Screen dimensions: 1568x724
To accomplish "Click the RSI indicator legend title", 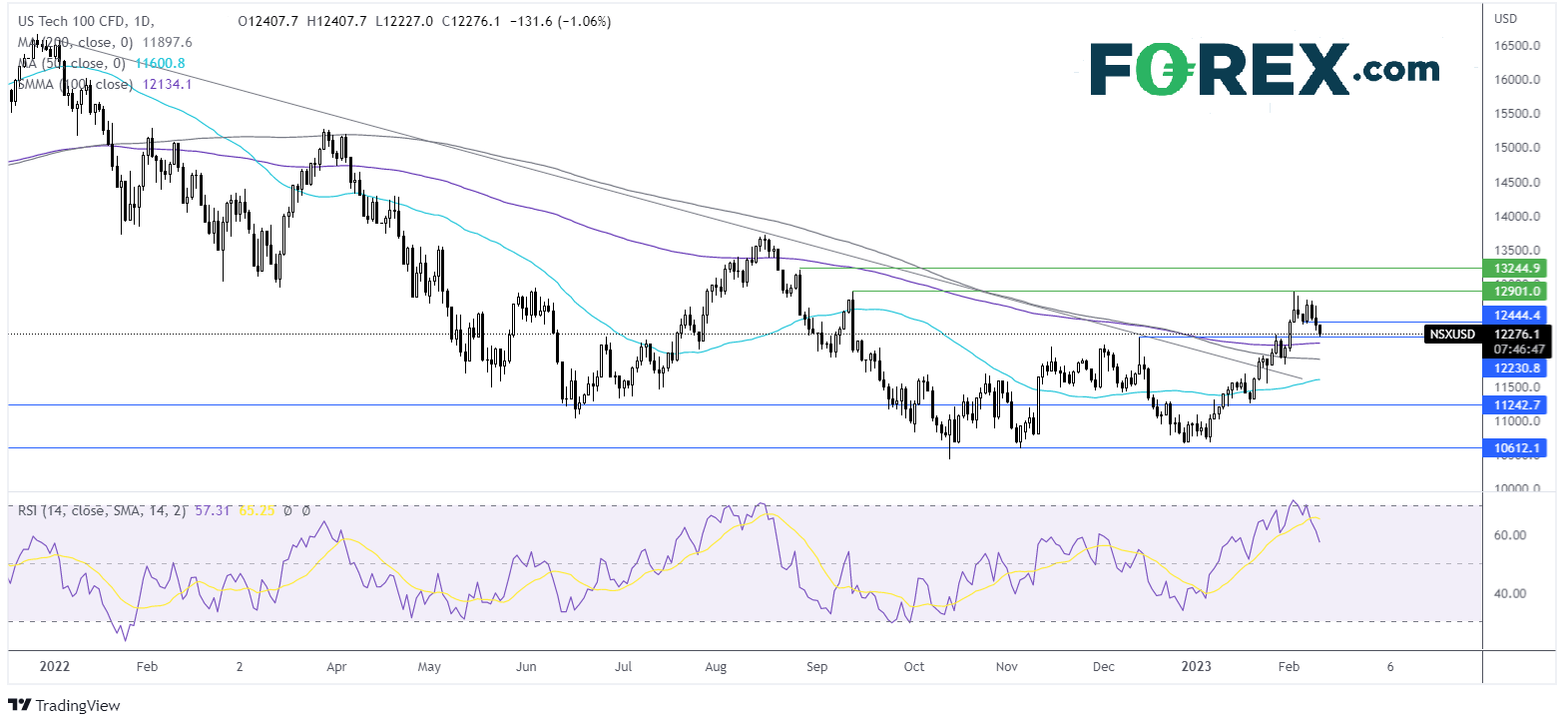I will click(102, 510).
